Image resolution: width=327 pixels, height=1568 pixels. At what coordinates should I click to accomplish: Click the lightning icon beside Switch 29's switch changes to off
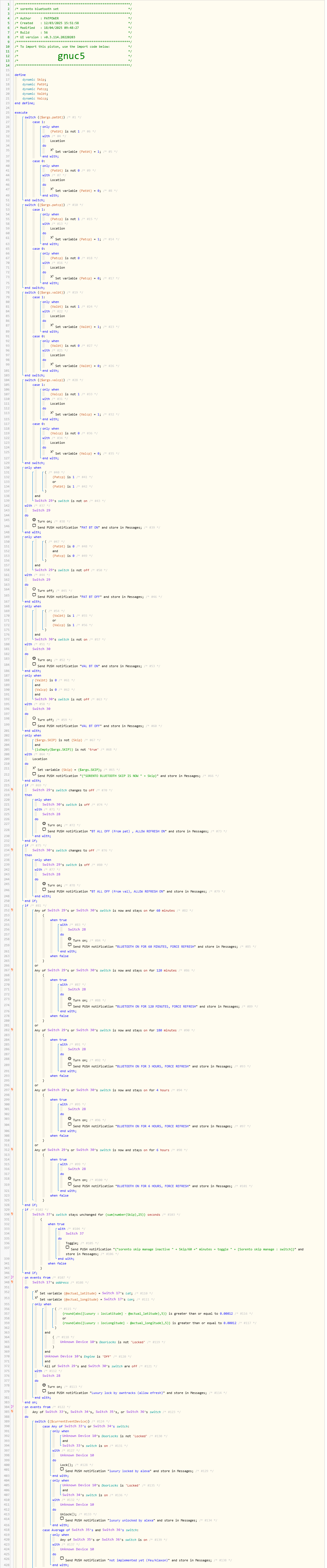12,790
